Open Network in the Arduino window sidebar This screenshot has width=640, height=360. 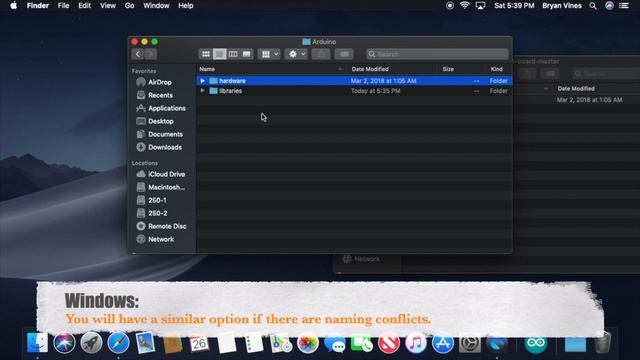pos(161,240)
